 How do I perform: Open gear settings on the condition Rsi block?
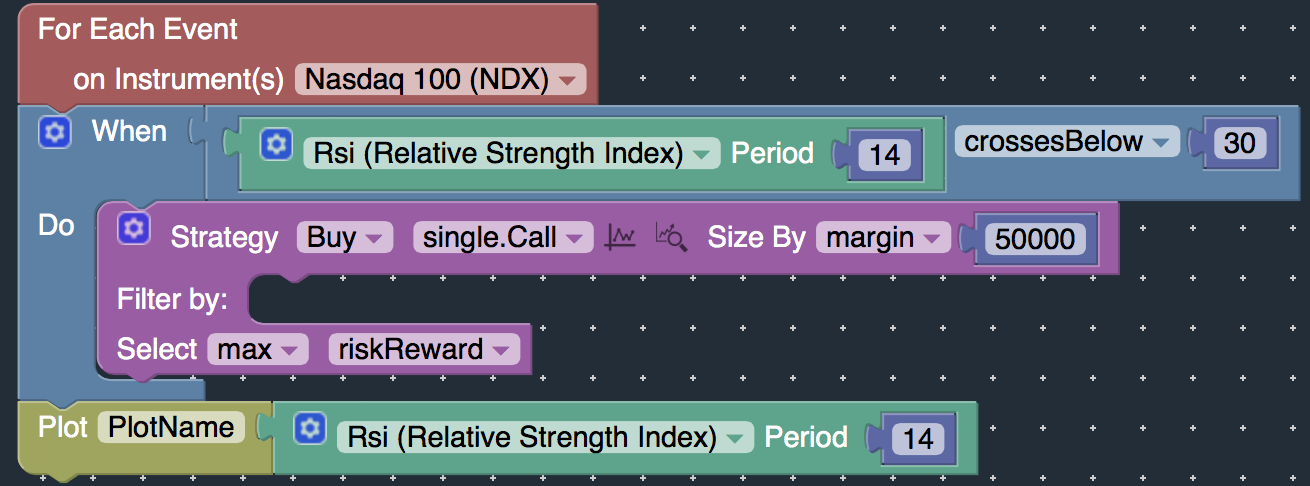[x=275, y=145]
